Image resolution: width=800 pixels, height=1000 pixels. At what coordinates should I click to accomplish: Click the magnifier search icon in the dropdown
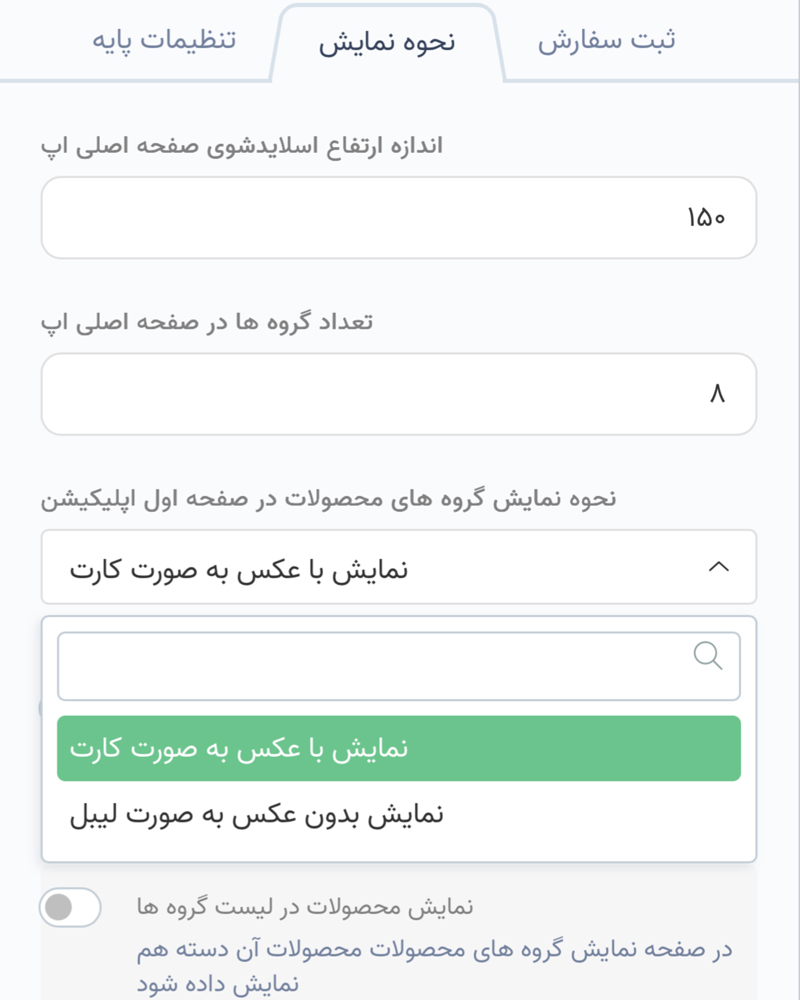point(710,657)
